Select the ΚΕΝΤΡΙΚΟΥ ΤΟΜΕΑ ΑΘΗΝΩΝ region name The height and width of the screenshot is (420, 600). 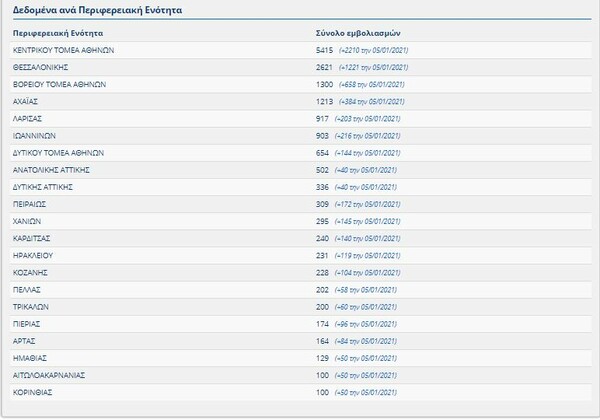(x=65, y=50)
